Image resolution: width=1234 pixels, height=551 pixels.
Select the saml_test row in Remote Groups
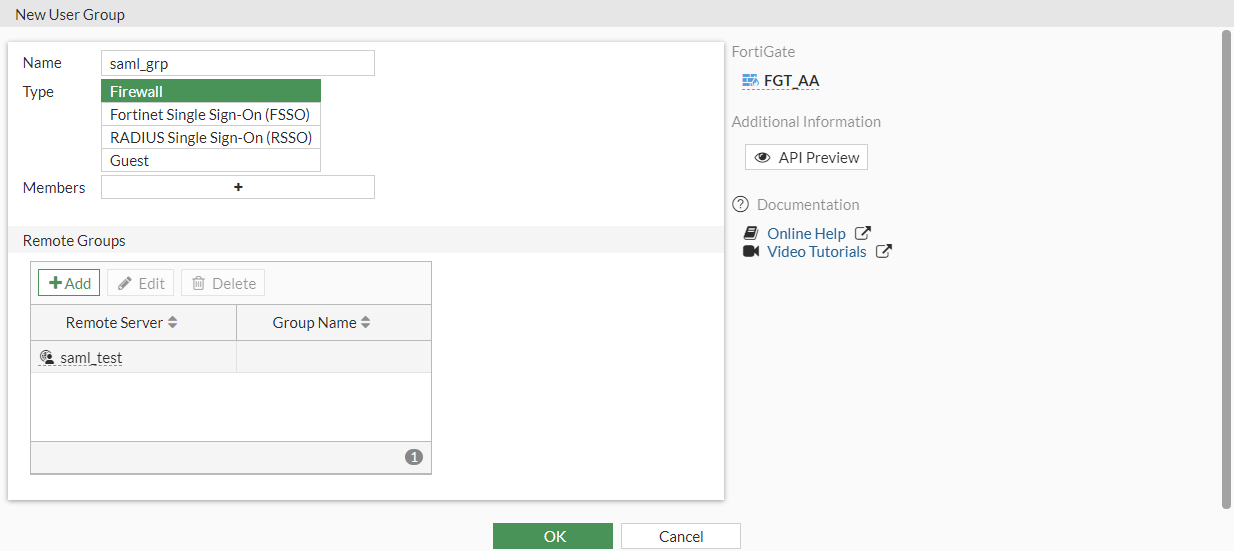pos(230,357)
